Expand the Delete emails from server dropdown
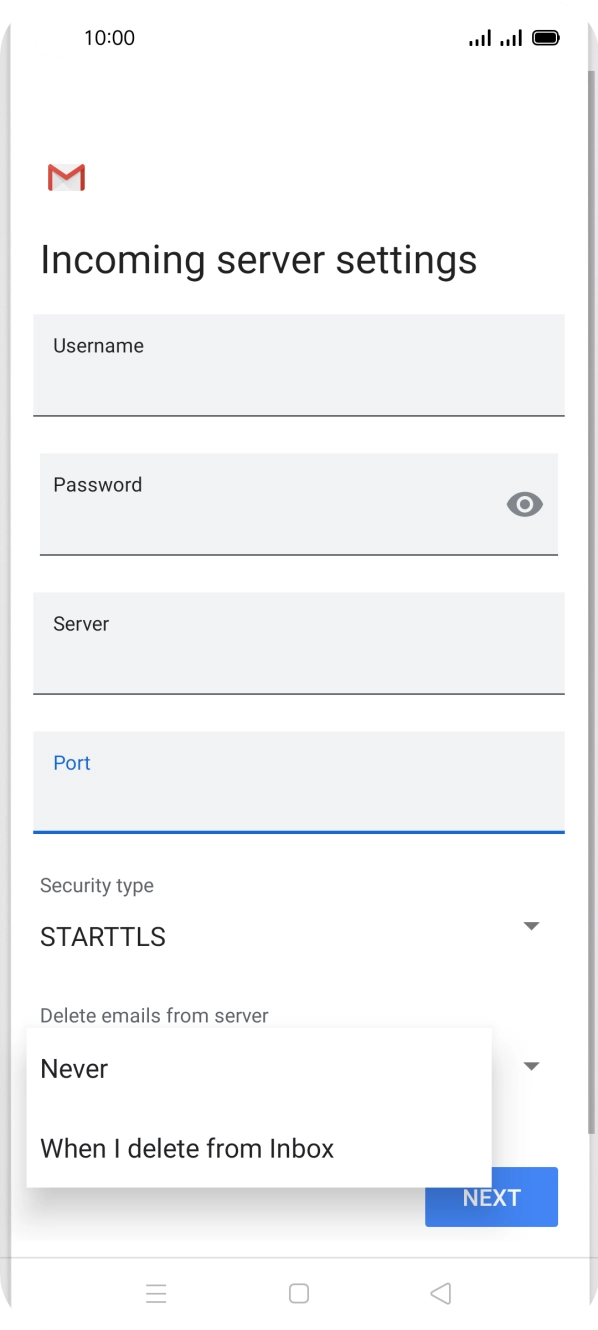This screenshot has width=598, height=1330. coord(531,1066)
